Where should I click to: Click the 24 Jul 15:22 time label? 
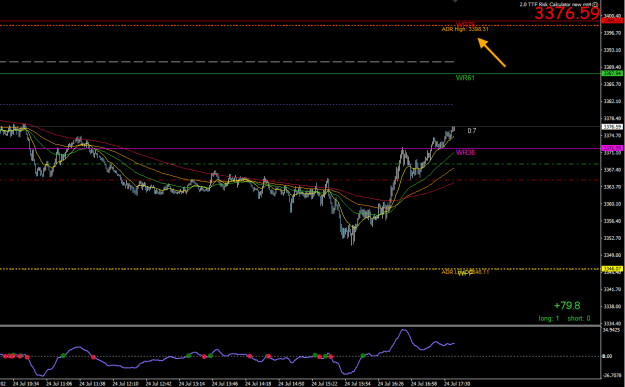[x=325, y=384]
